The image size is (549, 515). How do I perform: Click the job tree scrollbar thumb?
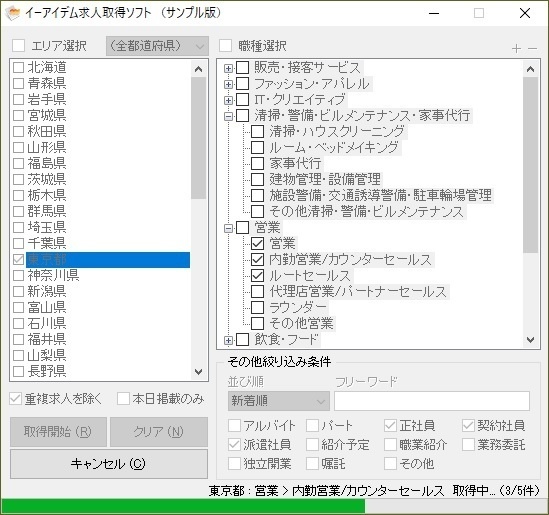pos(530,165)
